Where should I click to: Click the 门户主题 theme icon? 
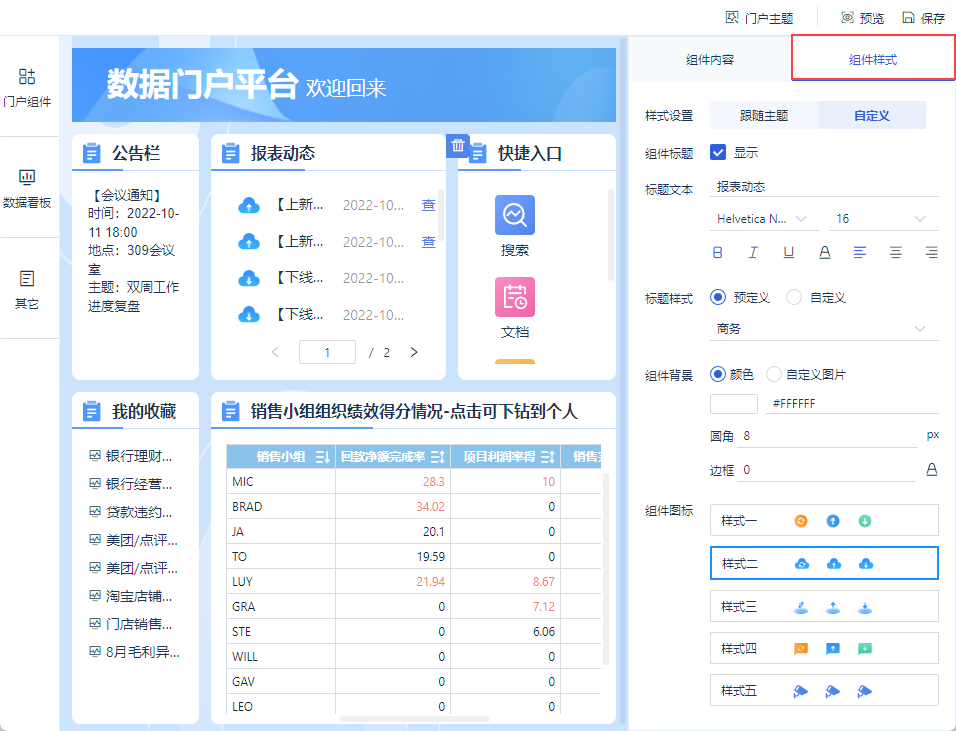point(732,18)
